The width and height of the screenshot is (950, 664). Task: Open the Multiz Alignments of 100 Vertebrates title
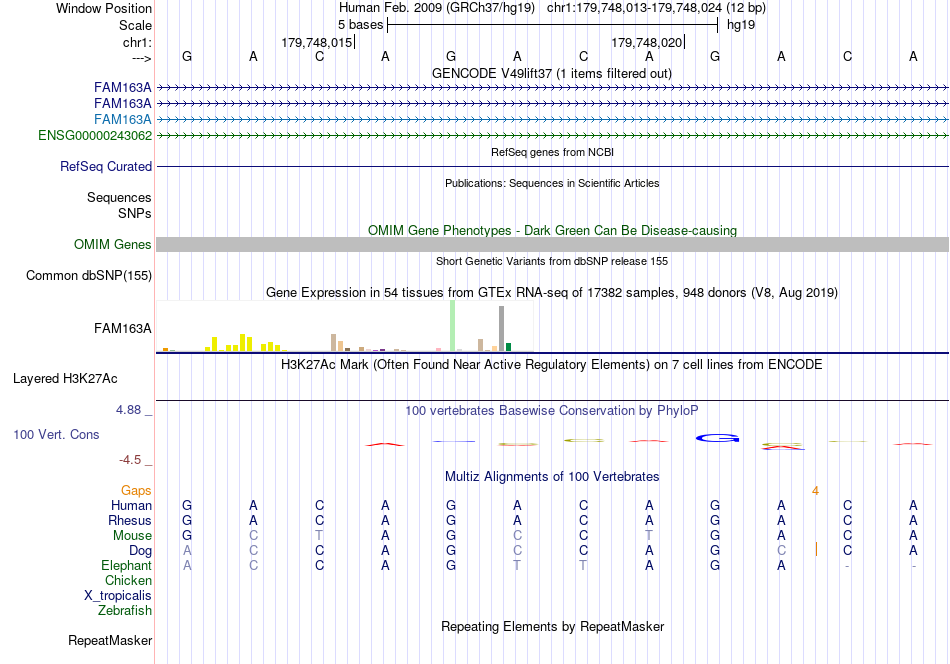point(552,477)
